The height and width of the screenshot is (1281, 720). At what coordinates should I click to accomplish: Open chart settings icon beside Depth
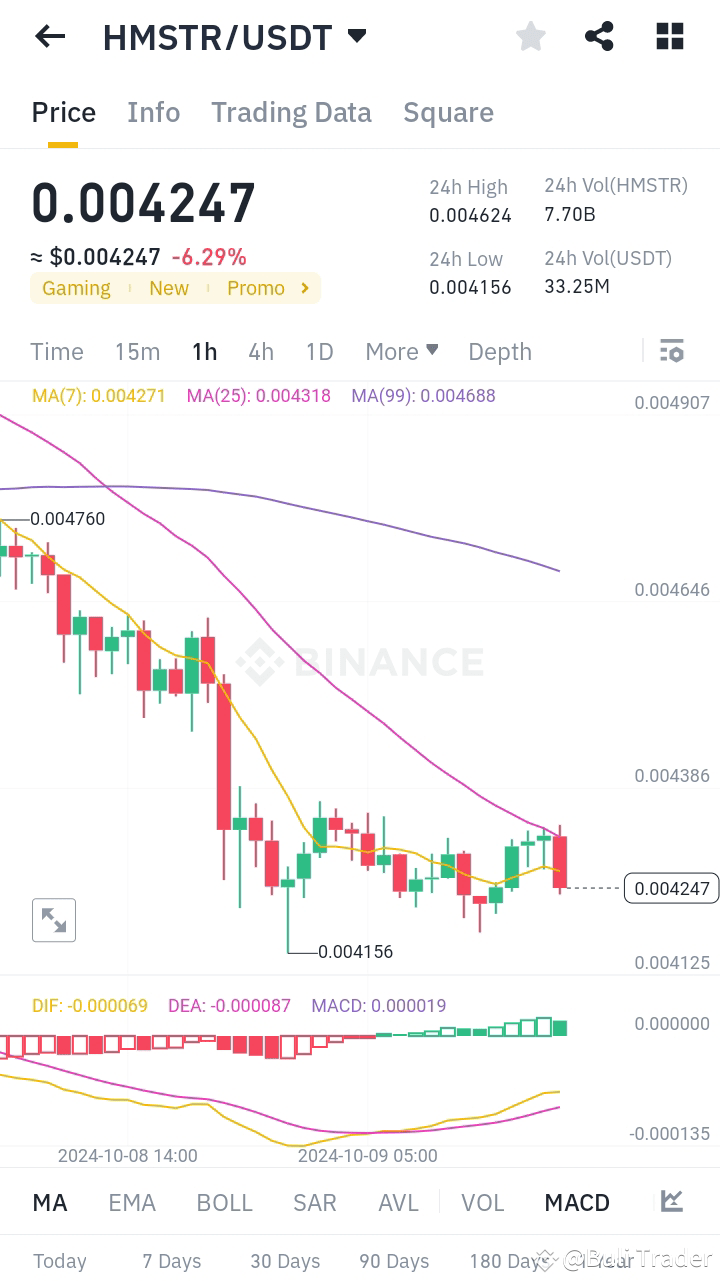(672, 351)
